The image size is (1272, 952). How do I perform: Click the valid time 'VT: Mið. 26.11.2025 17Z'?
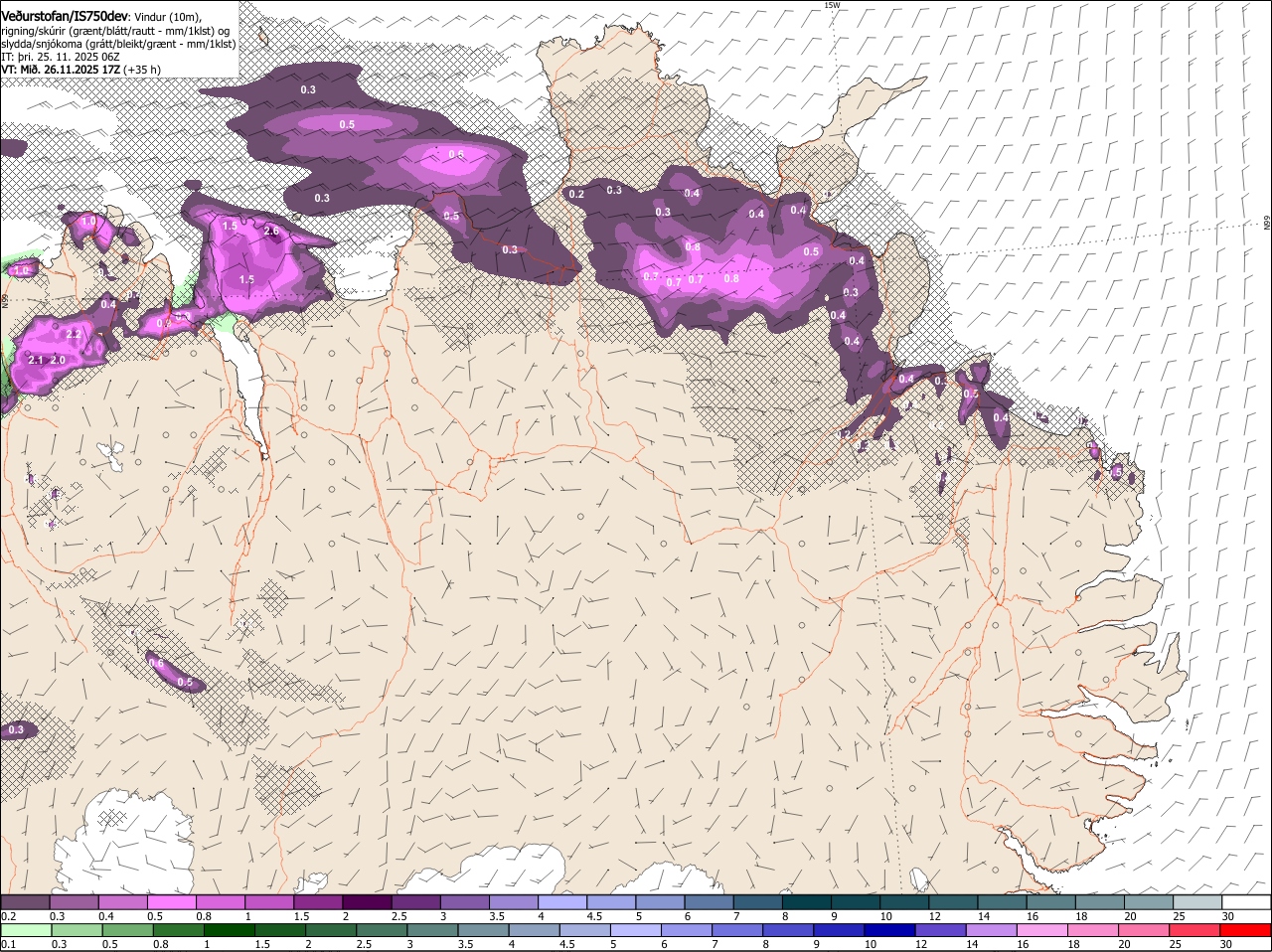pos(61,70)
